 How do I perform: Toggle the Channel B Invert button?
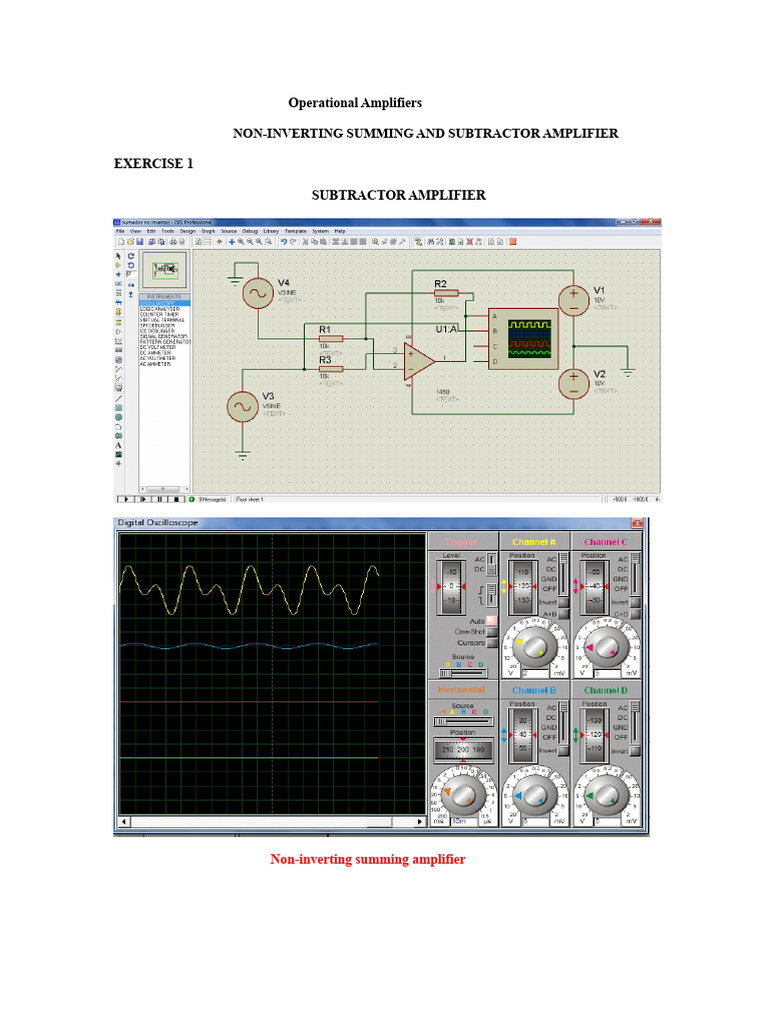click(564, 751)
